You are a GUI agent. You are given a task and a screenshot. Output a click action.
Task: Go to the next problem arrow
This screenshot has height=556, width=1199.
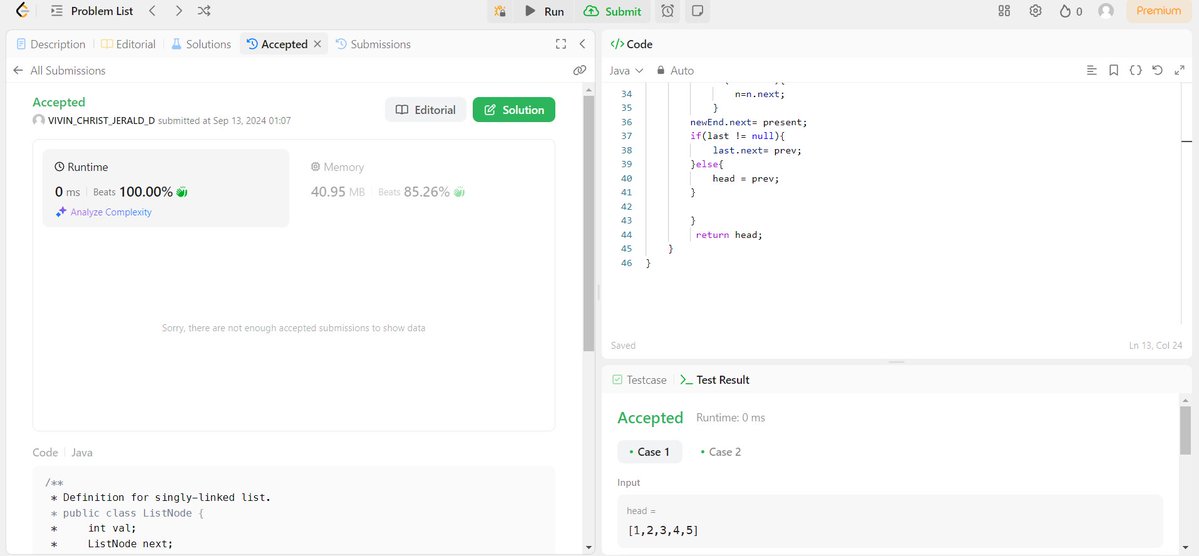(x=178, y=11)
